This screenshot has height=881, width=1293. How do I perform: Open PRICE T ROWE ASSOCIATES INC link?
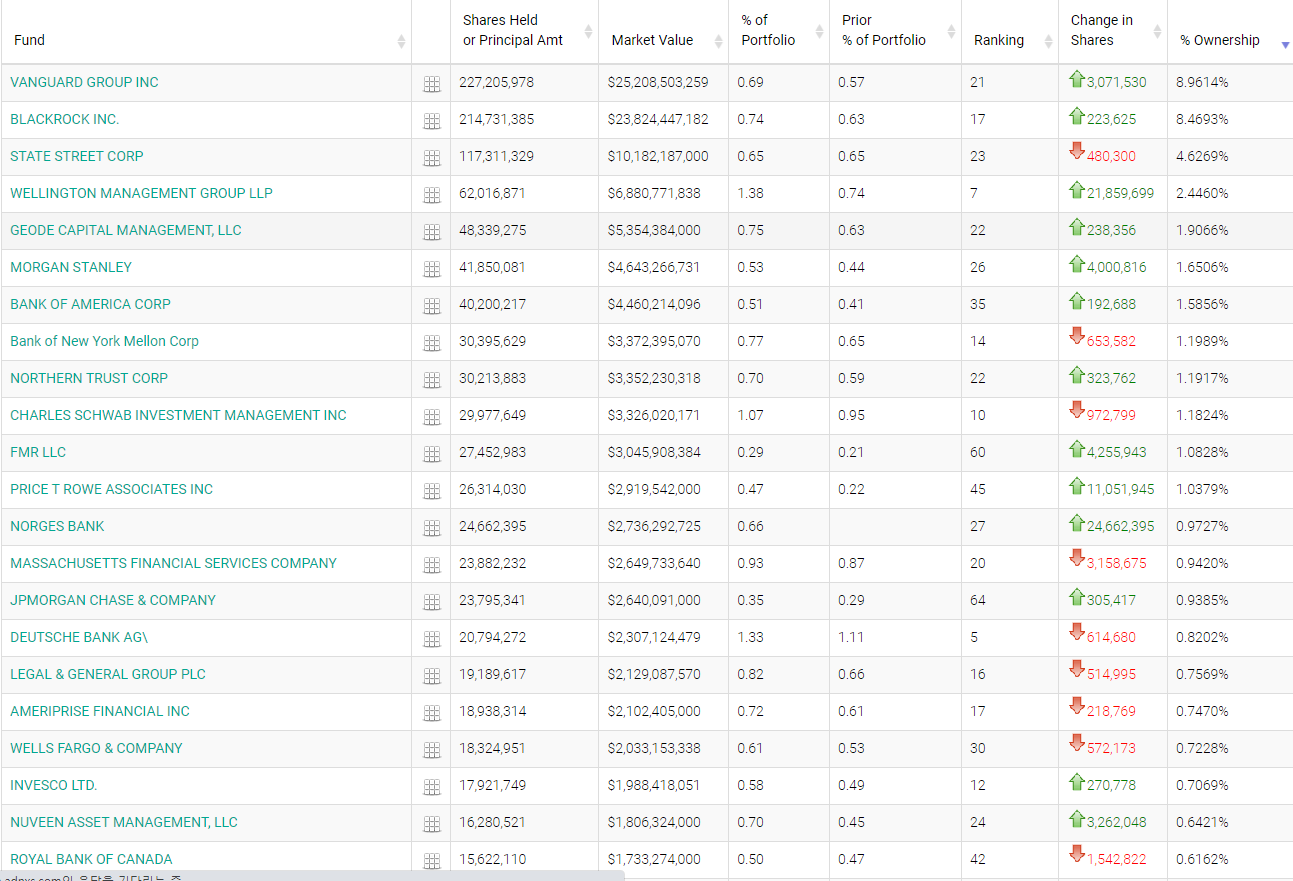(x=111, y=489)
